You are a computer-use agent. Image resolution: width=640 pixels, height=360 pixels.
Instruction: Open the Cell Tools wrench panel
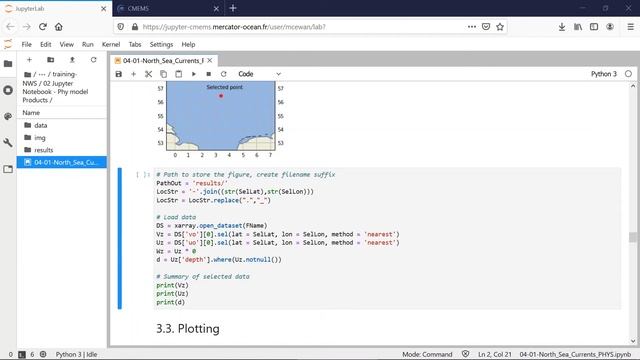(x=8, y=142)
